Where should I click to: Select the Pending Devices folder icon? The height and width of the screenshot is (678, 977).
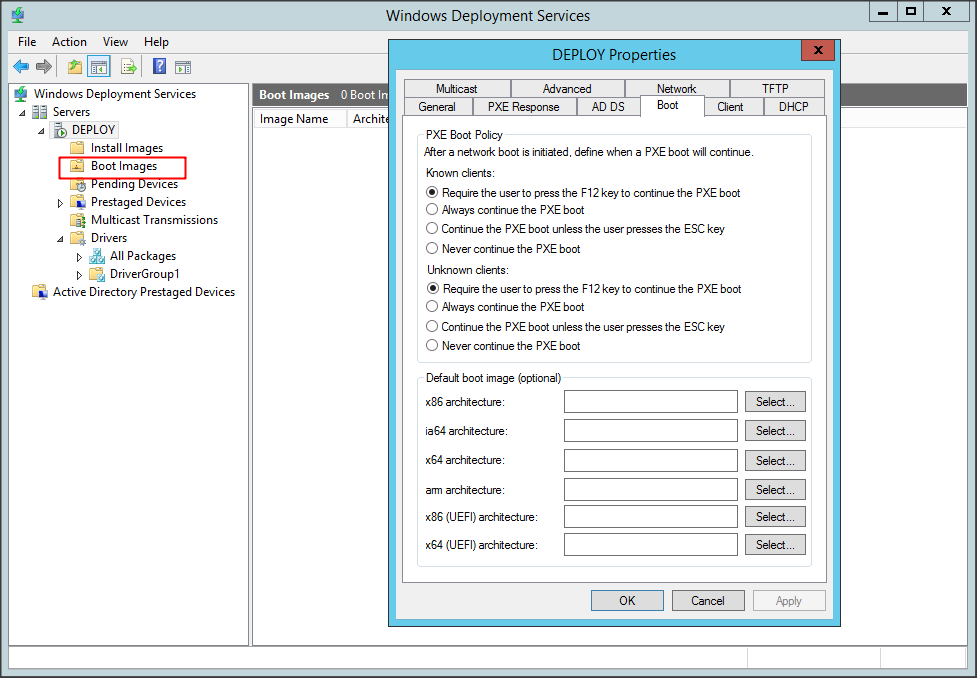(78, 184)
